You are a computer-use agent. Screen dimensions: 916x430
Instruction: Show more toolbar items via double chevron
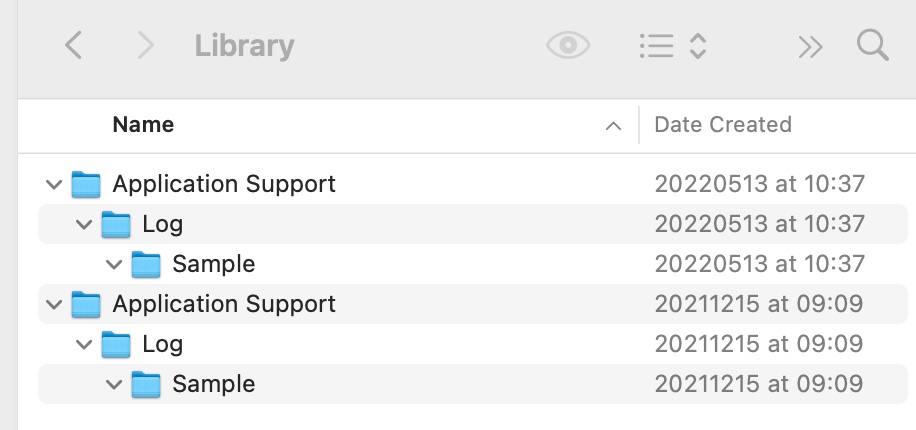coord(810,46)
